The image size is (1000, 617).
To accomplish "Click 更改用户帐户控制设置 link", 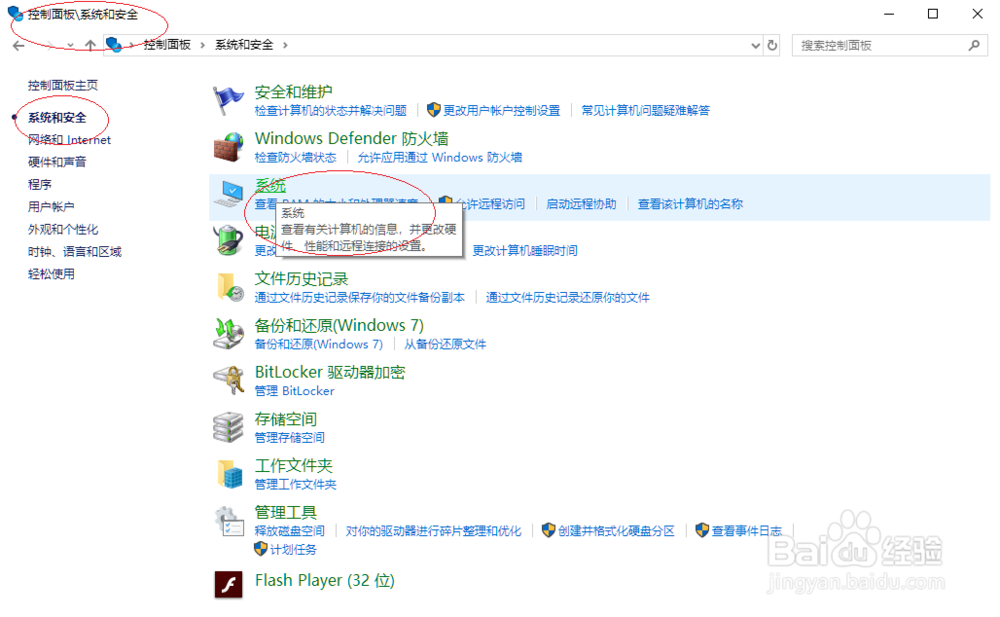I will (502, 110).
